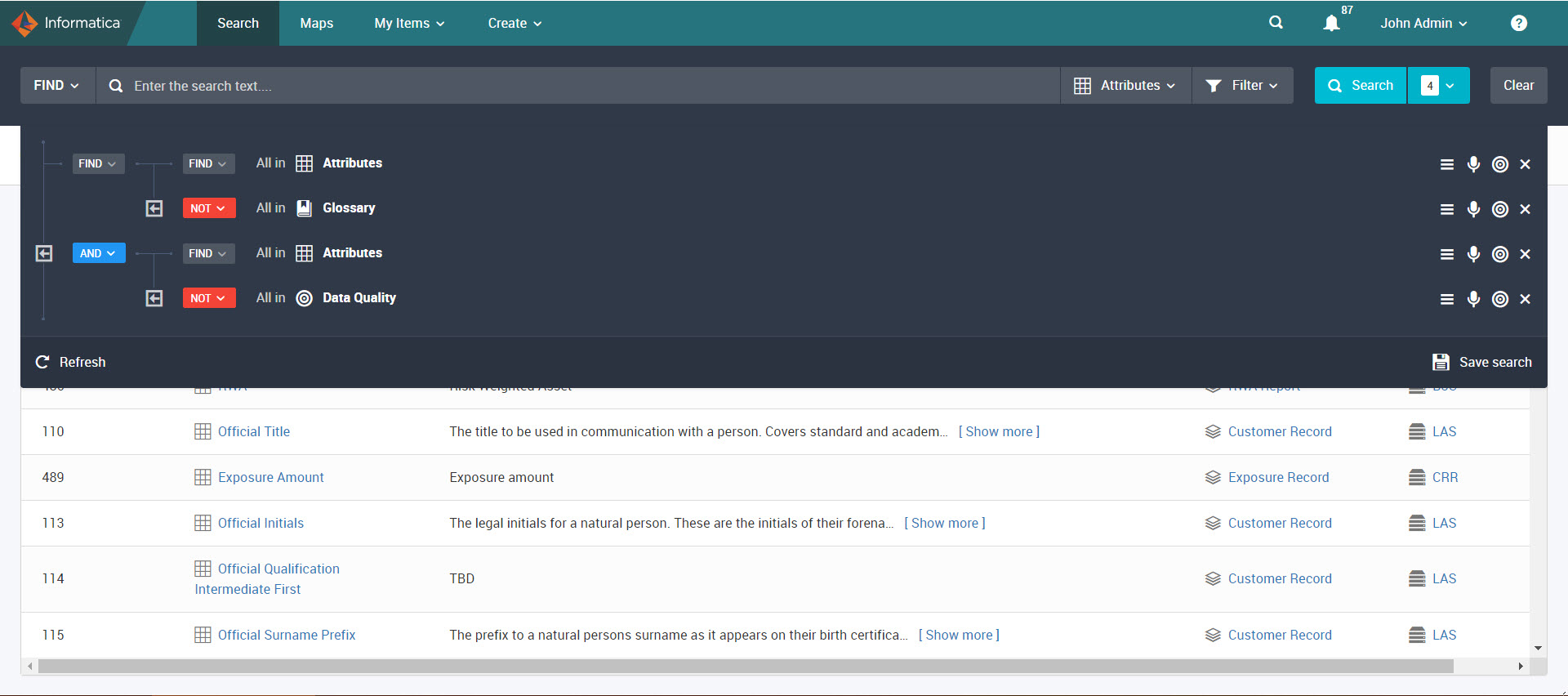This screenshot has width=1568, height=696.
Task: Click the menu lines icon in second Attributes row
Action: pyautogui.click(x=1447, y=254)
